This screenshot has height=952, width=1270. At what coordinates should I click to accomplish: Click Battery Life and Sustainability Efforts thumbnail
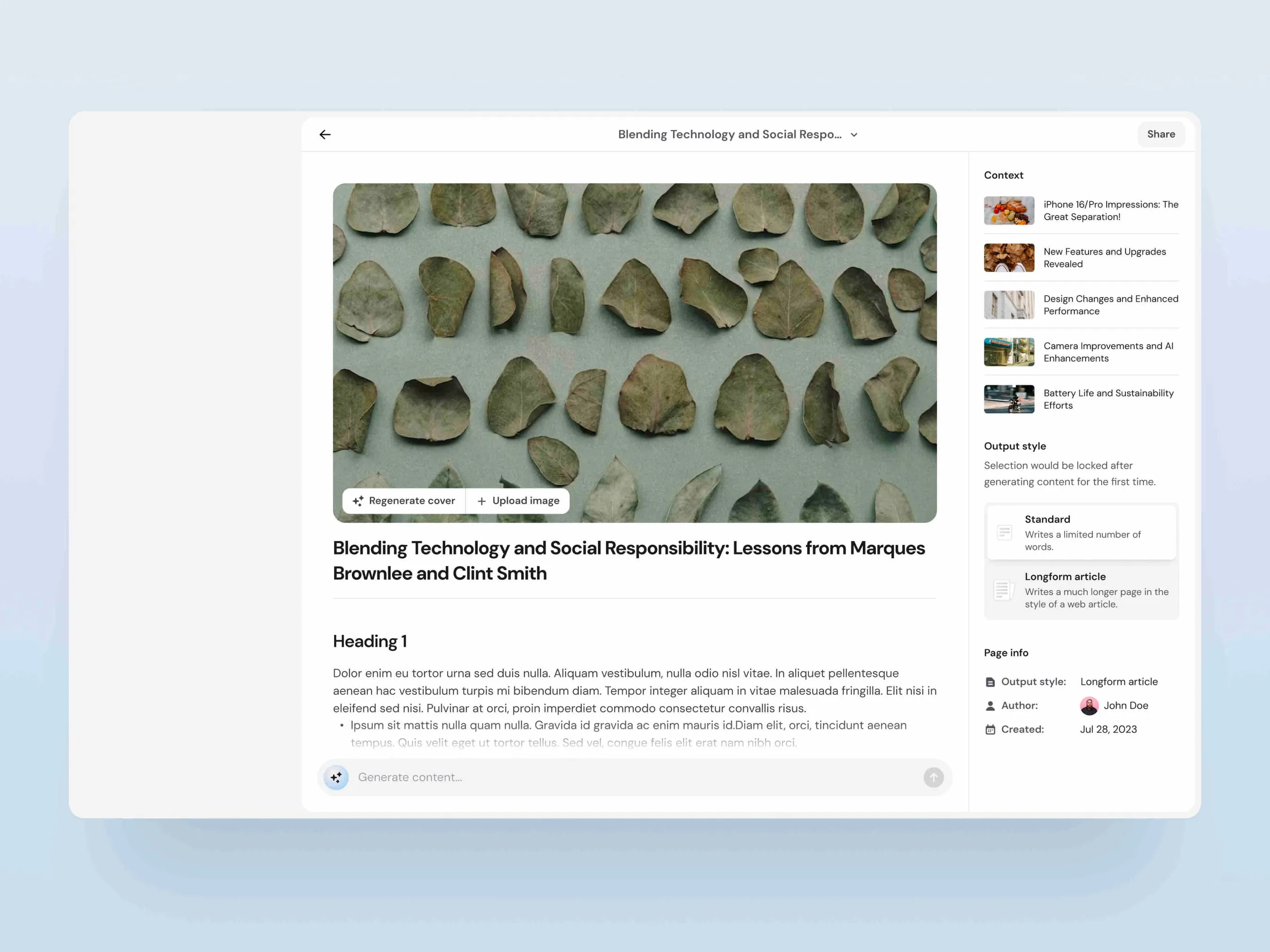pos(1009,399)
